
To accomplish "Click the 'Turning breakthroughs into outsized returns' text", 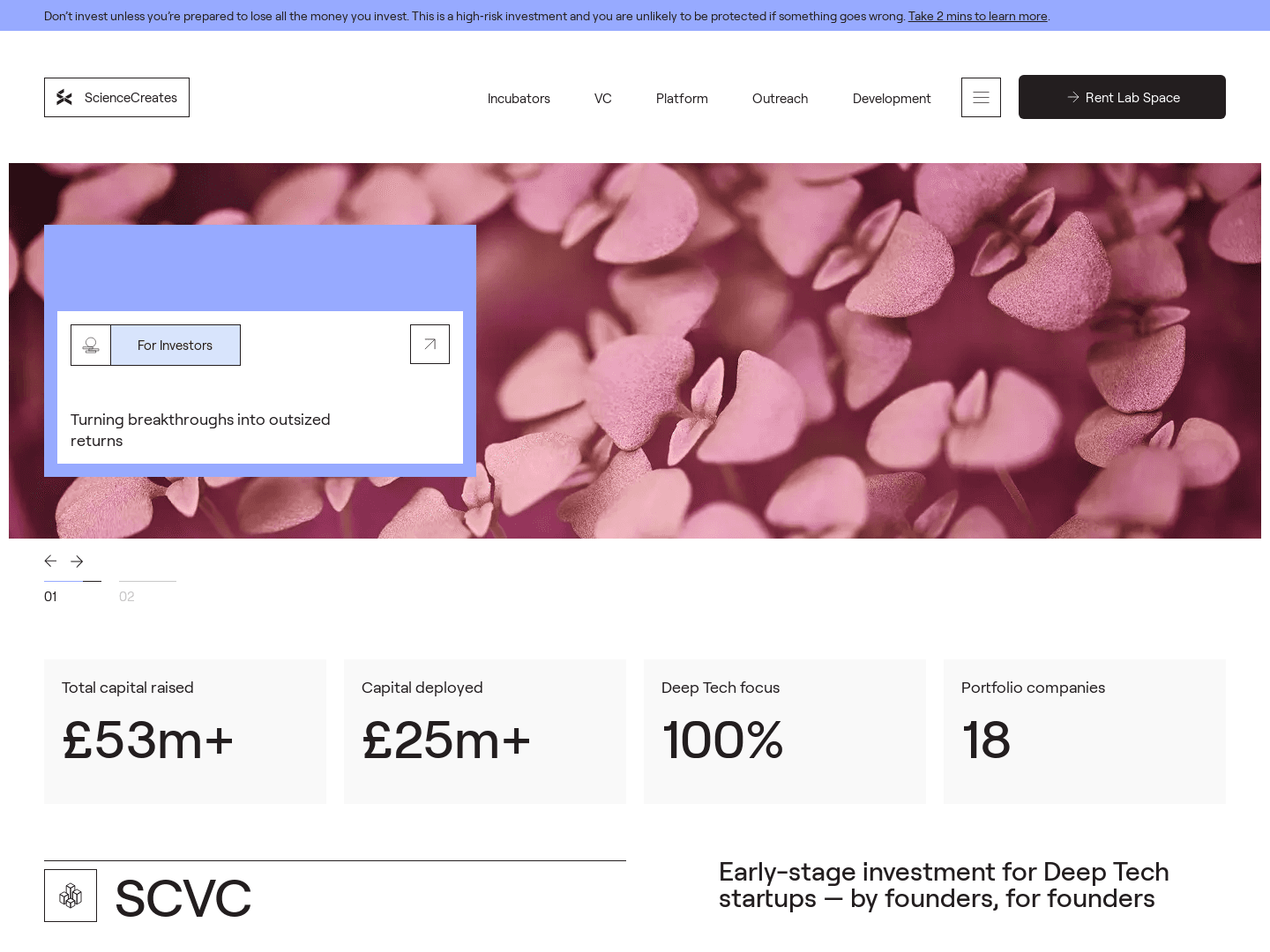I will (x=200, y=430).
